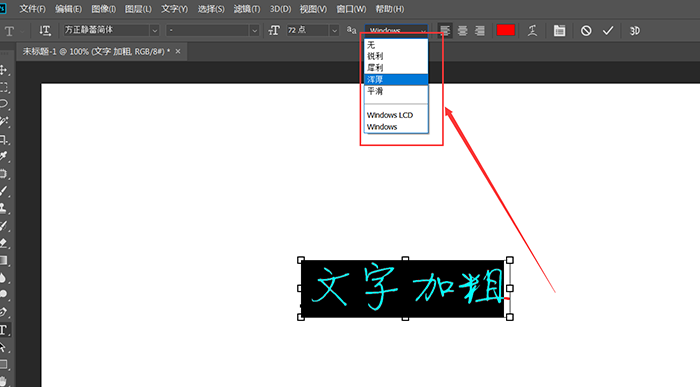This screenshot has width=700, height=387.
Task: Choose Windows option in dropdown list
Action: [396, 127]
